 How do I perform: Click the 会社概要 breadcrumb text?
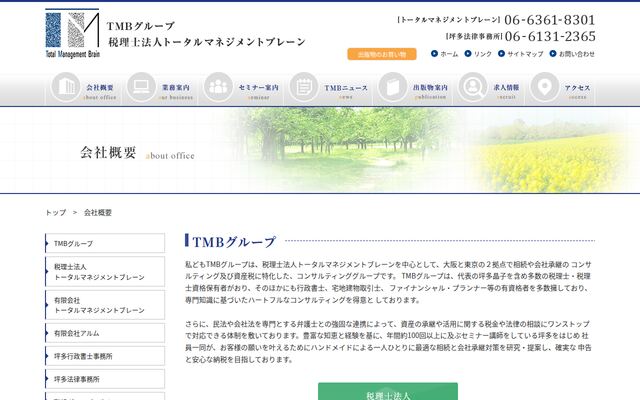tap(98, 212)
